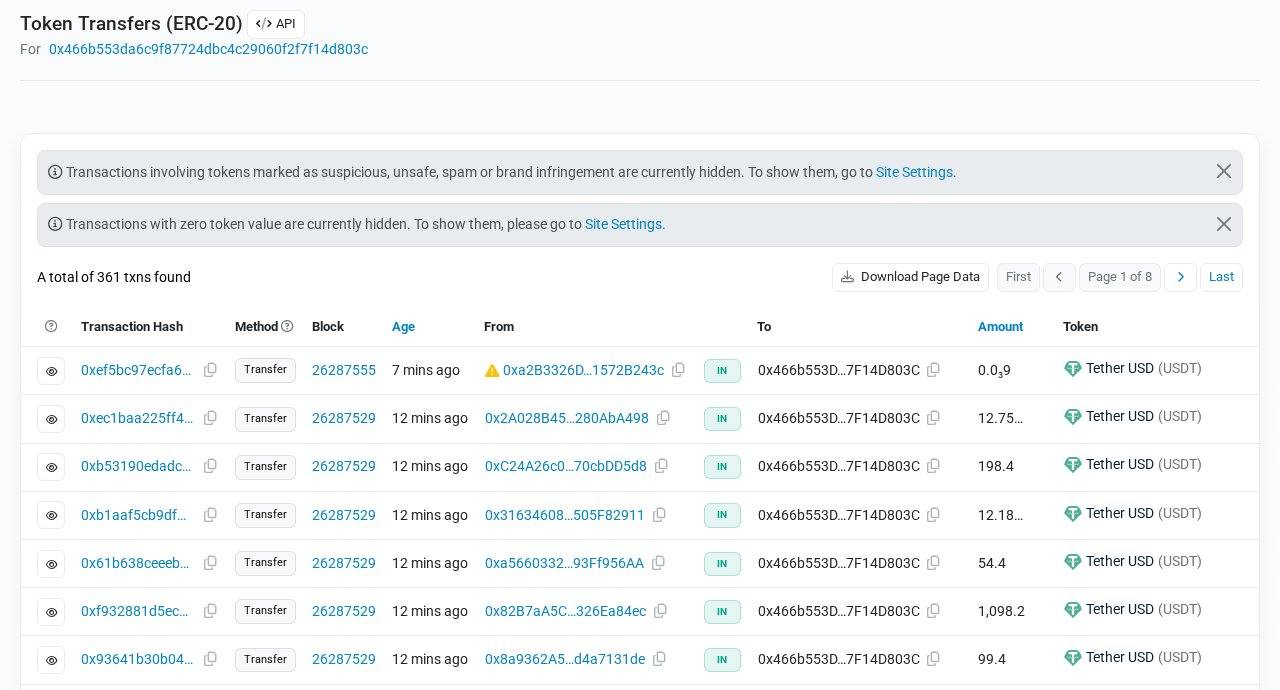Viewport: 1280px width, 690px height.
Task: Preview transaction 0xf932881d5ec with eye icon
Action: pyautogui.click(x=51, y=612)
